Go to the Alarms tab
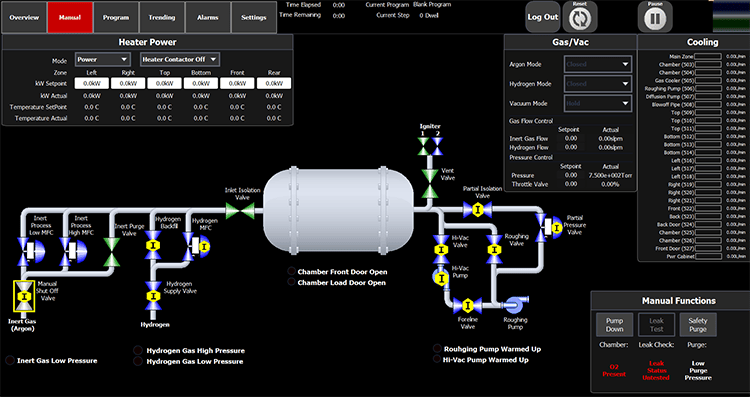 208,17
